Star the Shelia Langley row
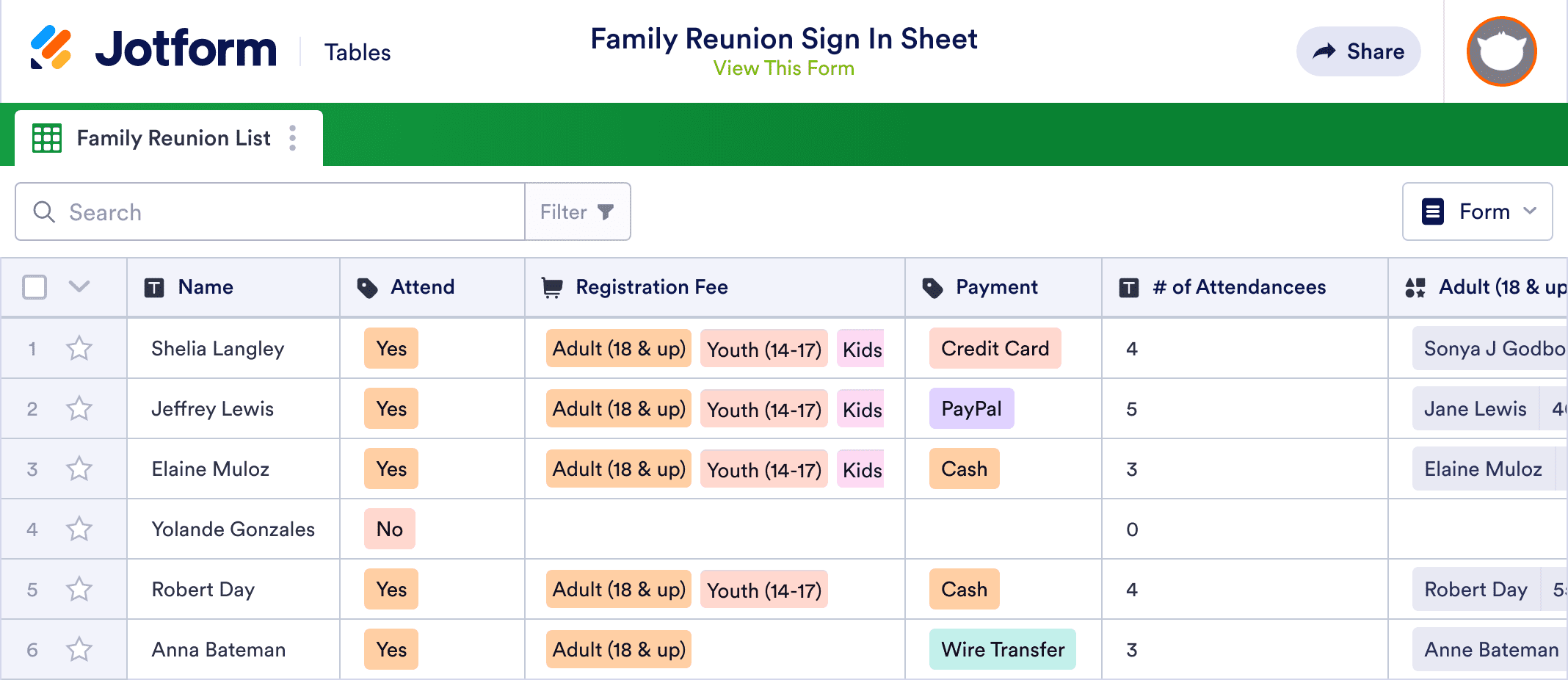 click(x=79, y=348)
